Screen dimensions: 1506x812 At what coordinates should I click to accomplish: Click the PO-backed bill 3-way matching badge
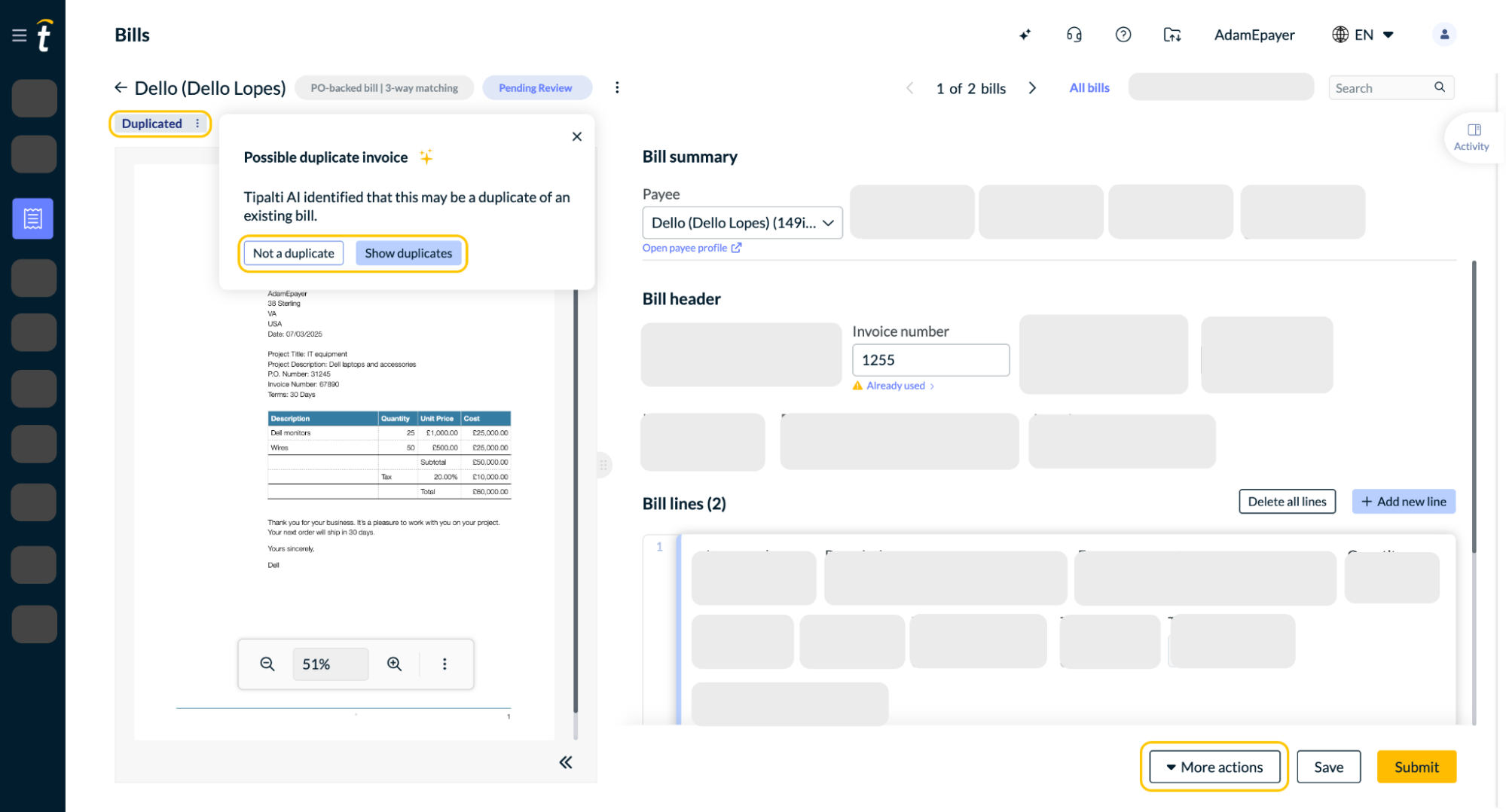pos(384,88)
